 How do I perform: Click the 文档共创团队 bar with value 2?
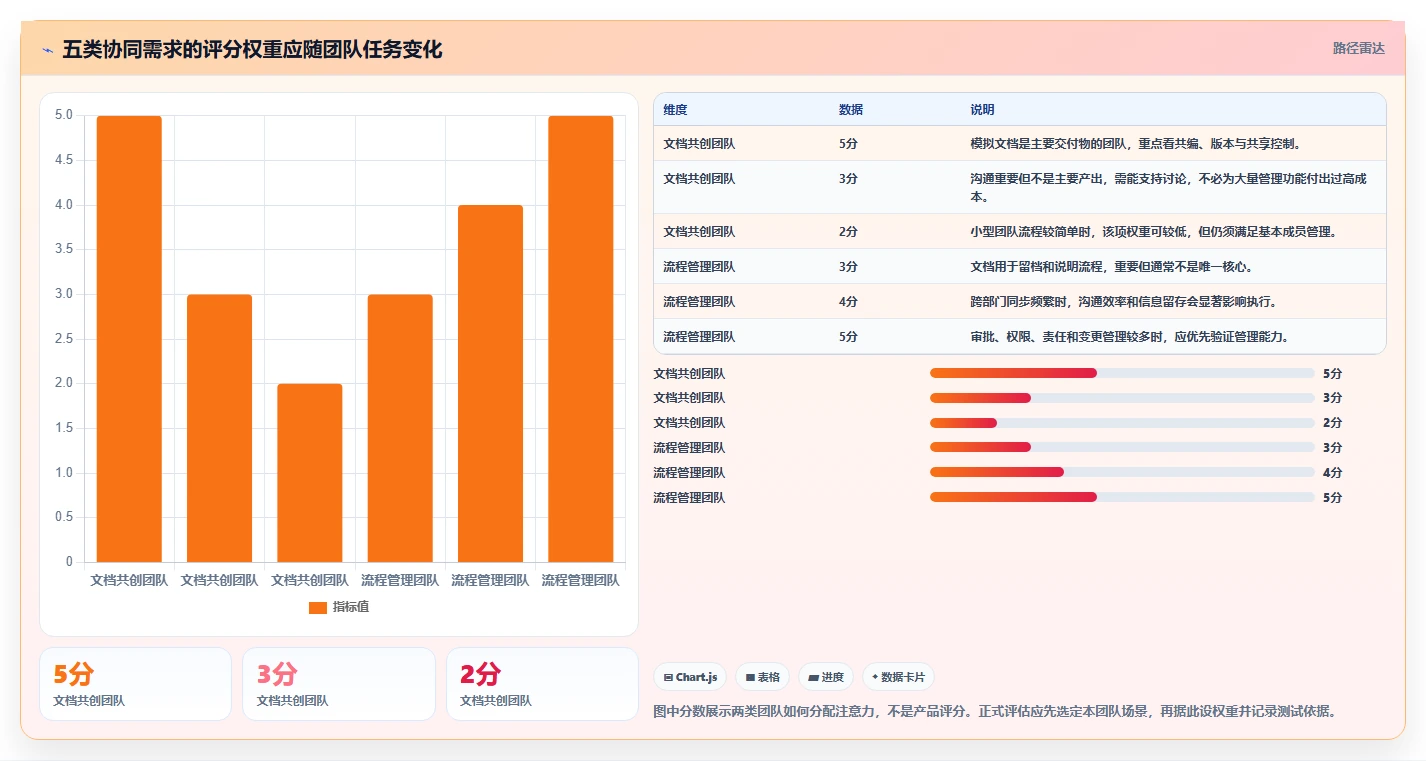point(310,473)
